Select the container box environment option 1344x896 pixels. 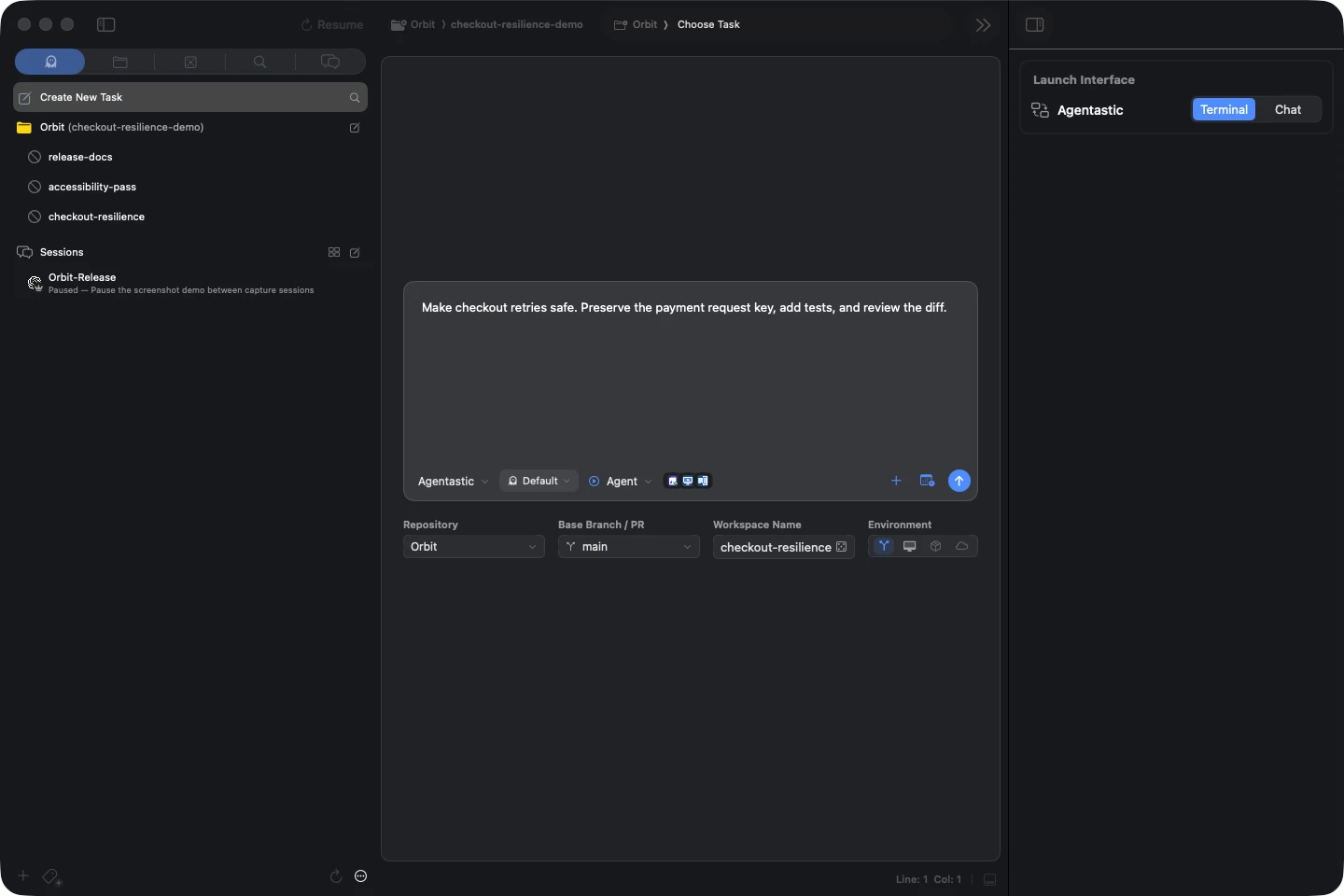coord(936,546)
